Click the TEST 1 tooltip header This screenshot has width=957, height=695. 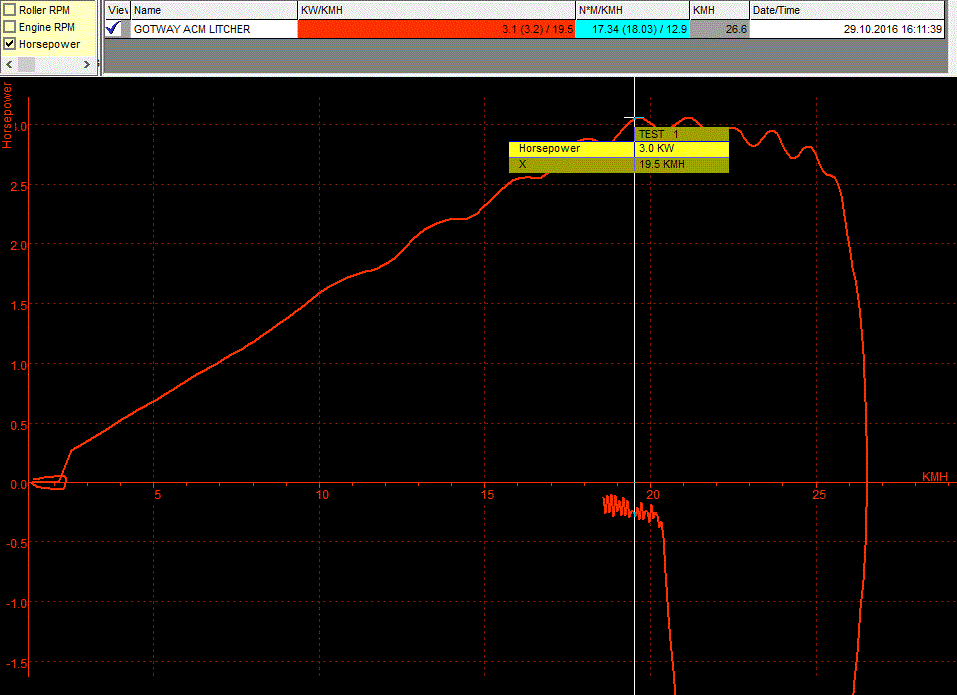681,134
